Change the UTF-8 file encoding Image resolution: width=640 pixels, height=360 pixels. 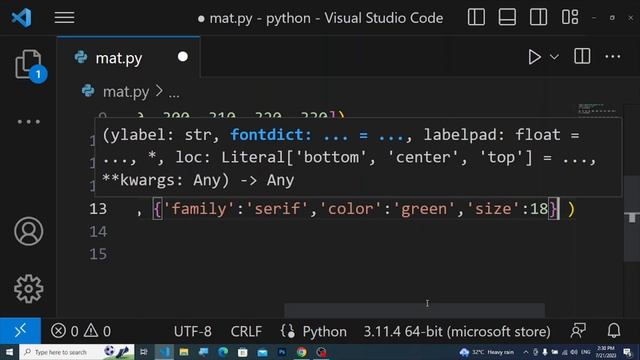coord(193,331)
